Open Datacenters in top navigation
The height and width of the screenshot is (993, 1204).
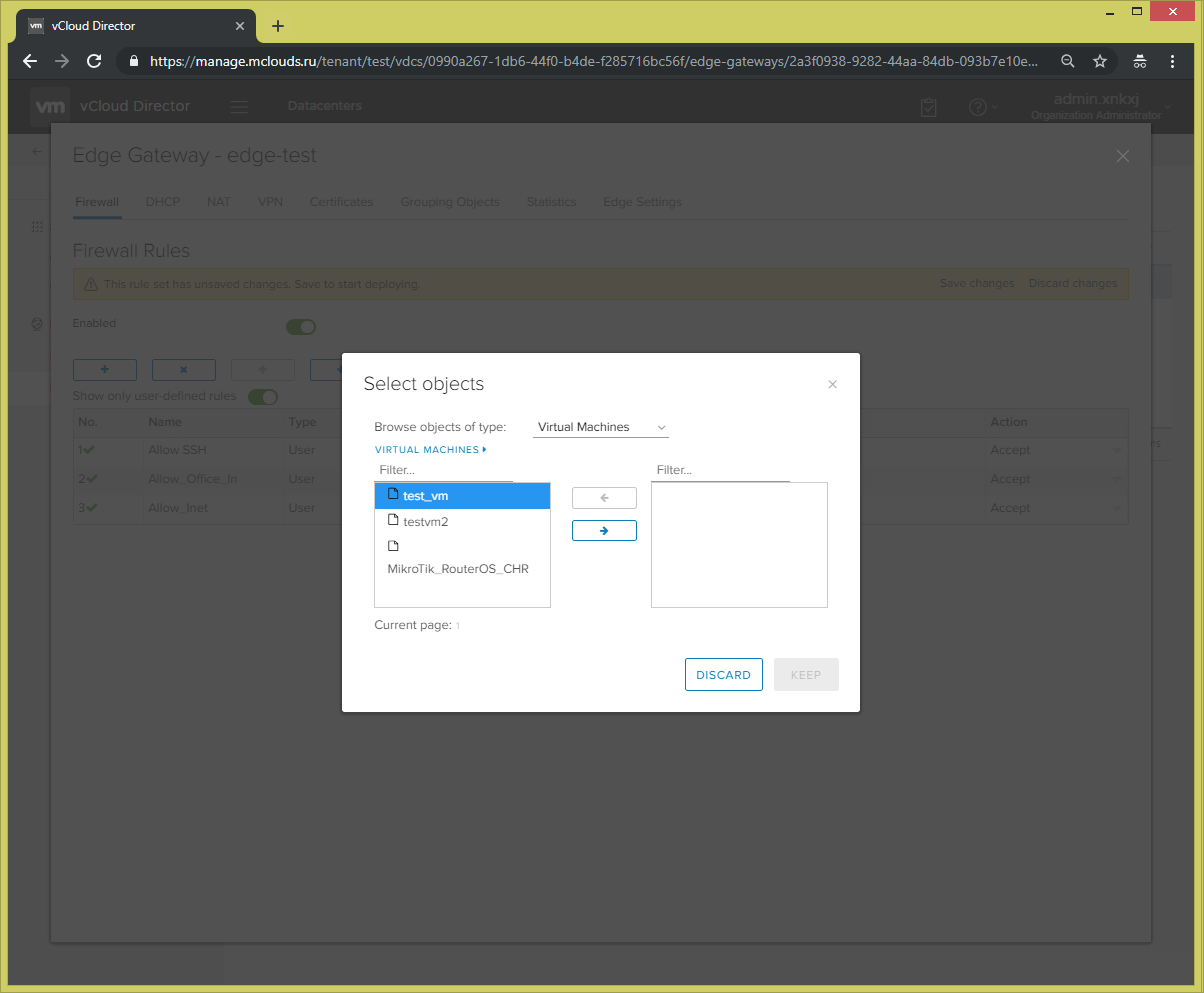pos(325,106)
